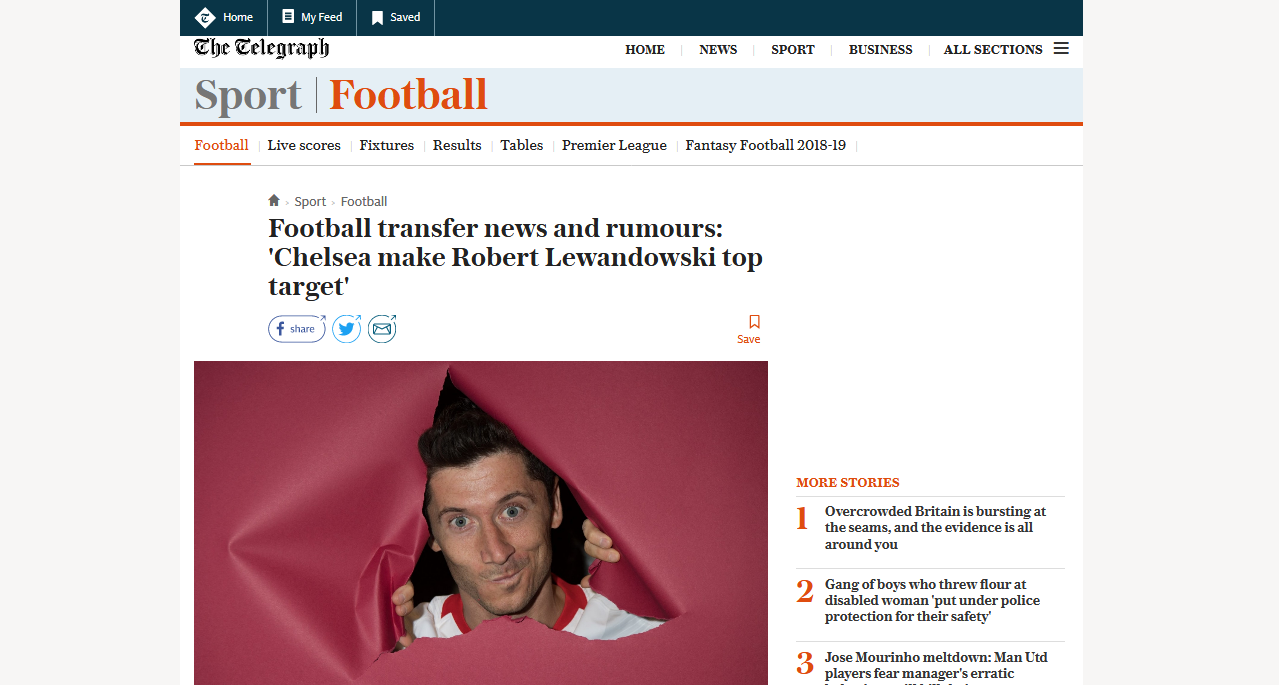Expand the All Sections hamburger menu
Viewport: 1279px width, 685px height.
tap(1061, 49)
